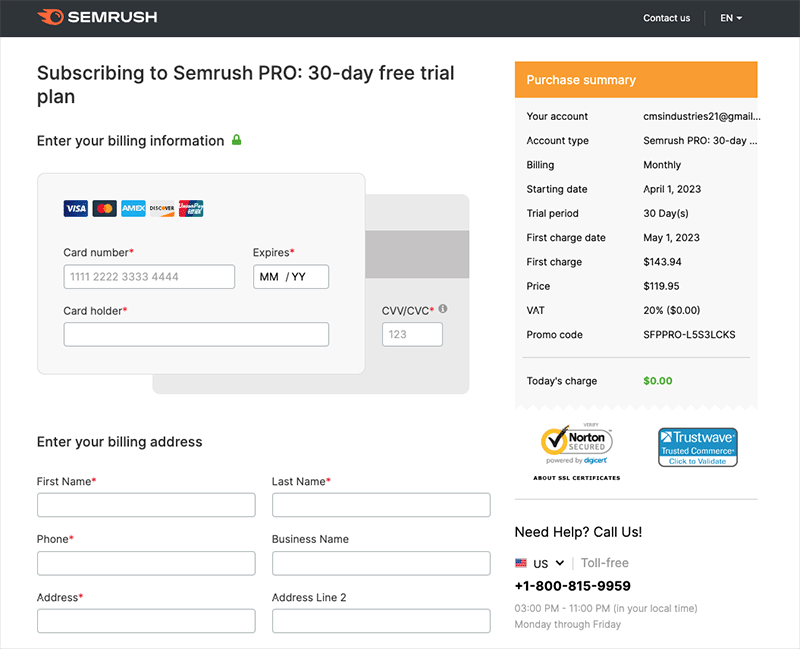
Task: Open the US phone region dropdown
Action: pyautogui.click(x=549, y=563)
